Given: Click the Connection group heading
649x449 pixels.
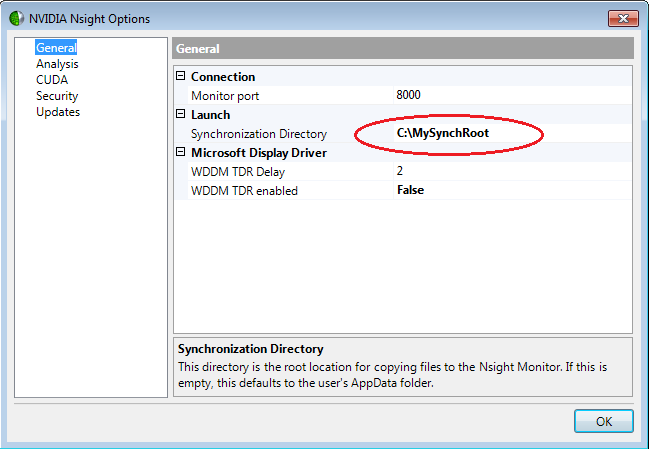Looking at the screenshot, I should coord(223,77).
